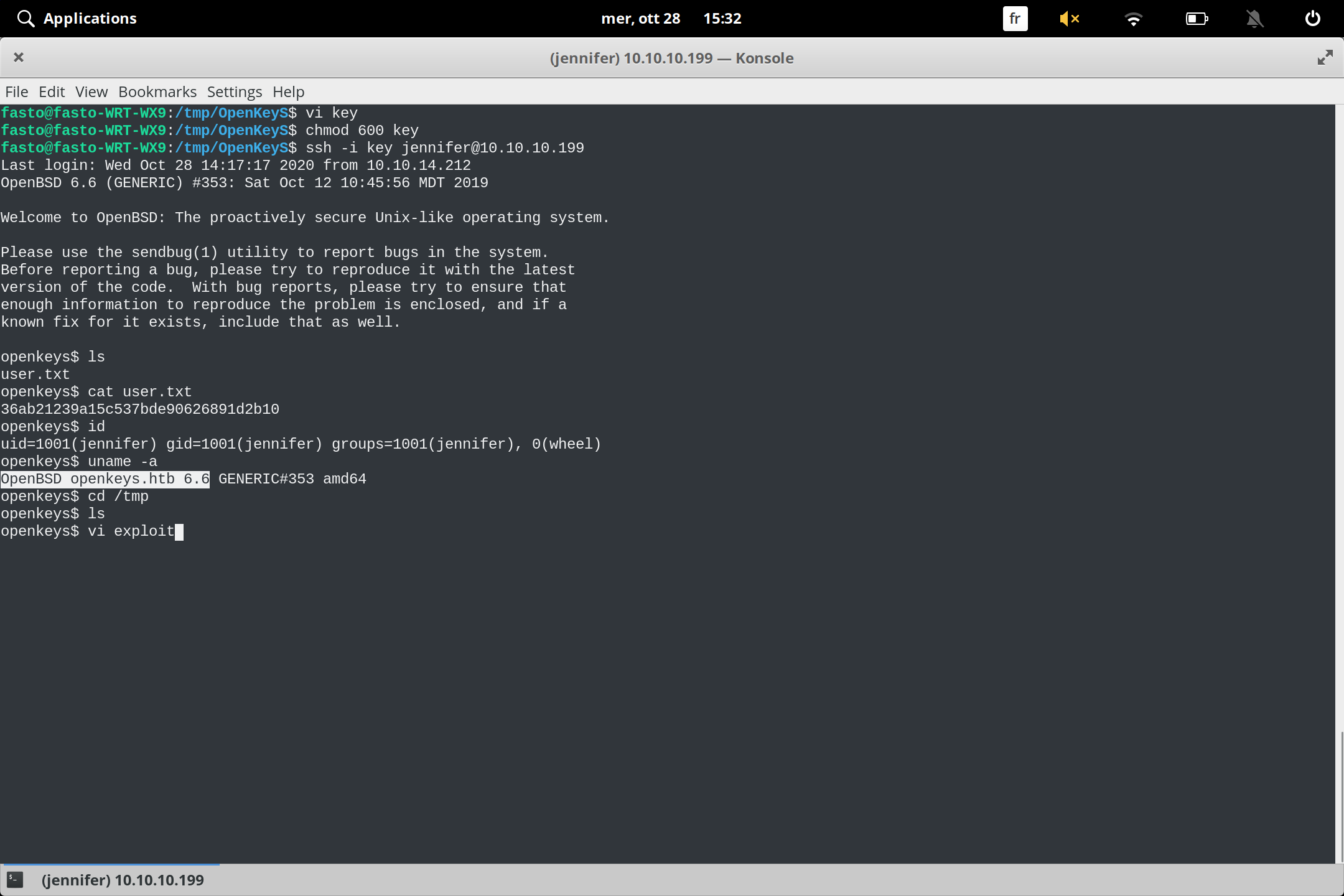This screenshot has height=896, width=1344.
Task: Open the power options icon
Action: (1312, 18)
